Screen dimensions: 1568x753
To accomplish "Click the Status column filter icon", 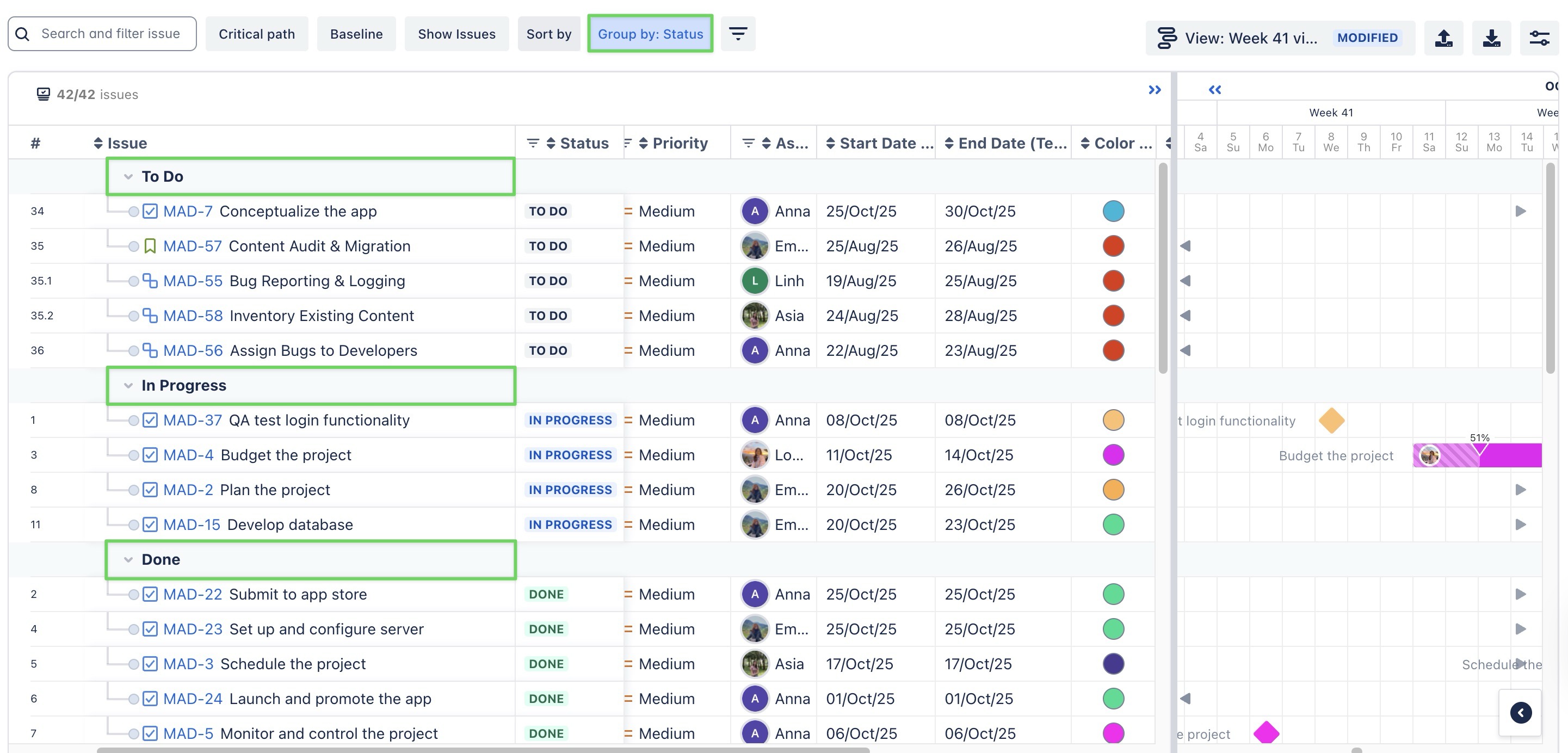I will (x=533, y=143).
